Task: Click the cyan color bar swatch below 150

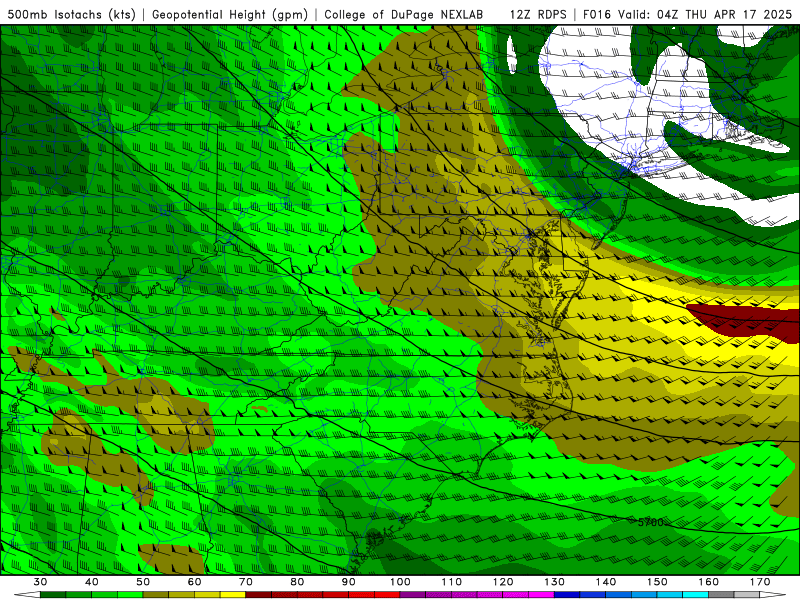Action: click(x=670, y=595)
